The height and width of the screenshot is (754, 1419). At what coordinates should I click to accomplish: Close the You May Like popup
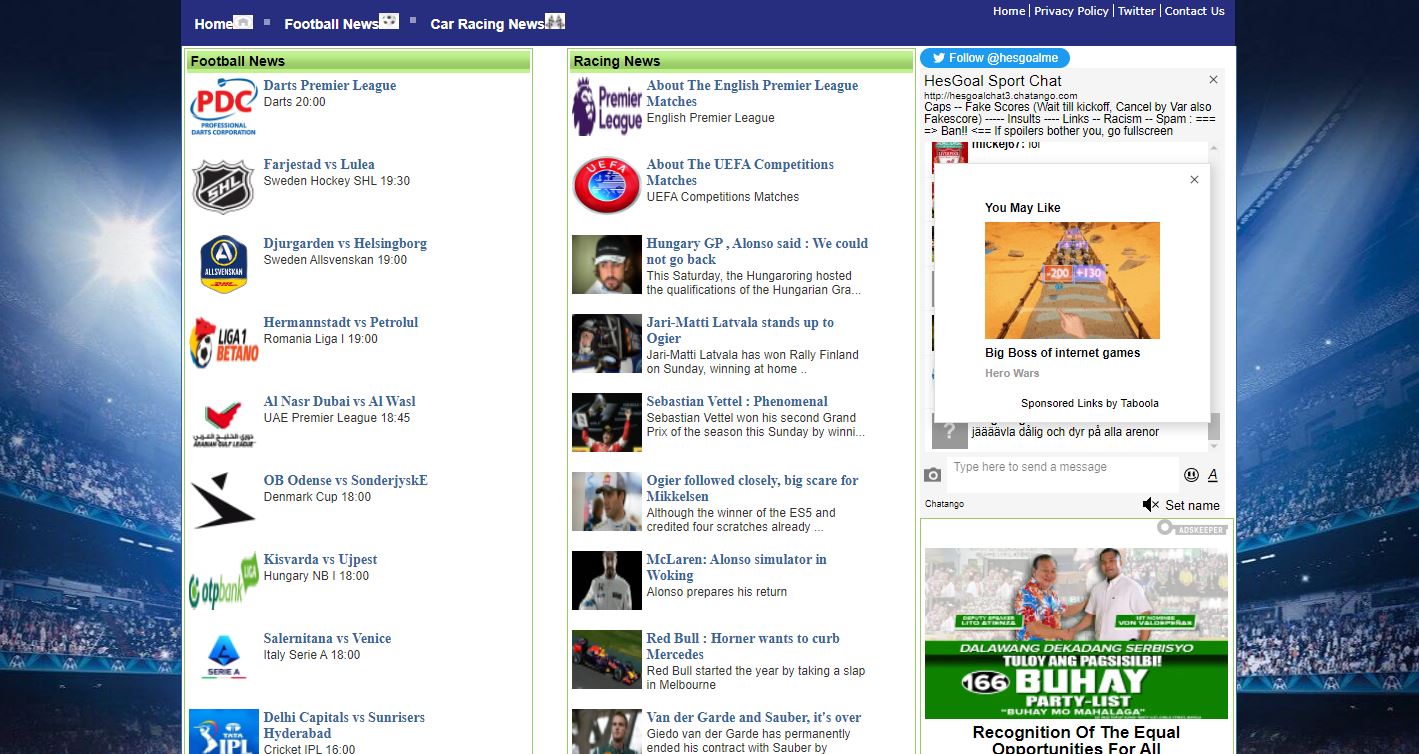[x=1194, y=180]
